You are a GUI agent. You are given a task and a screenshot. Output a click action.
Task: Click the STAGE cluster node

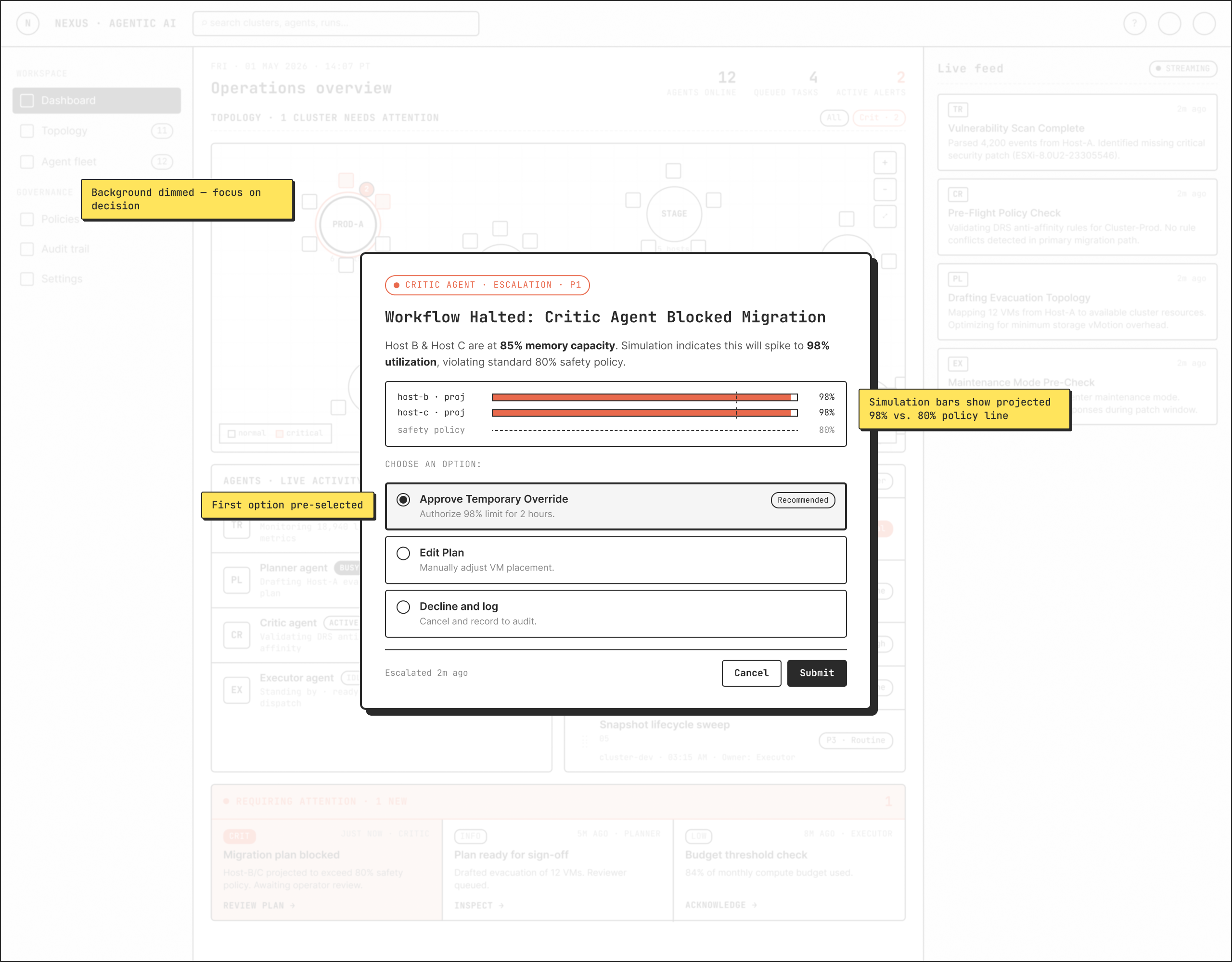point(674,214)
